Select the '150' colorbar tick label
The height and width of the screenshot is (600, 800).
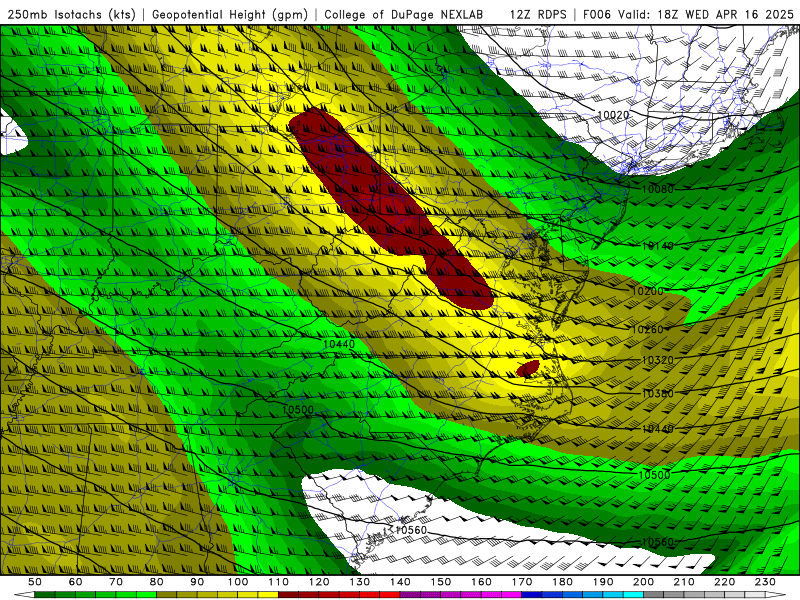(x=441, y=582)
